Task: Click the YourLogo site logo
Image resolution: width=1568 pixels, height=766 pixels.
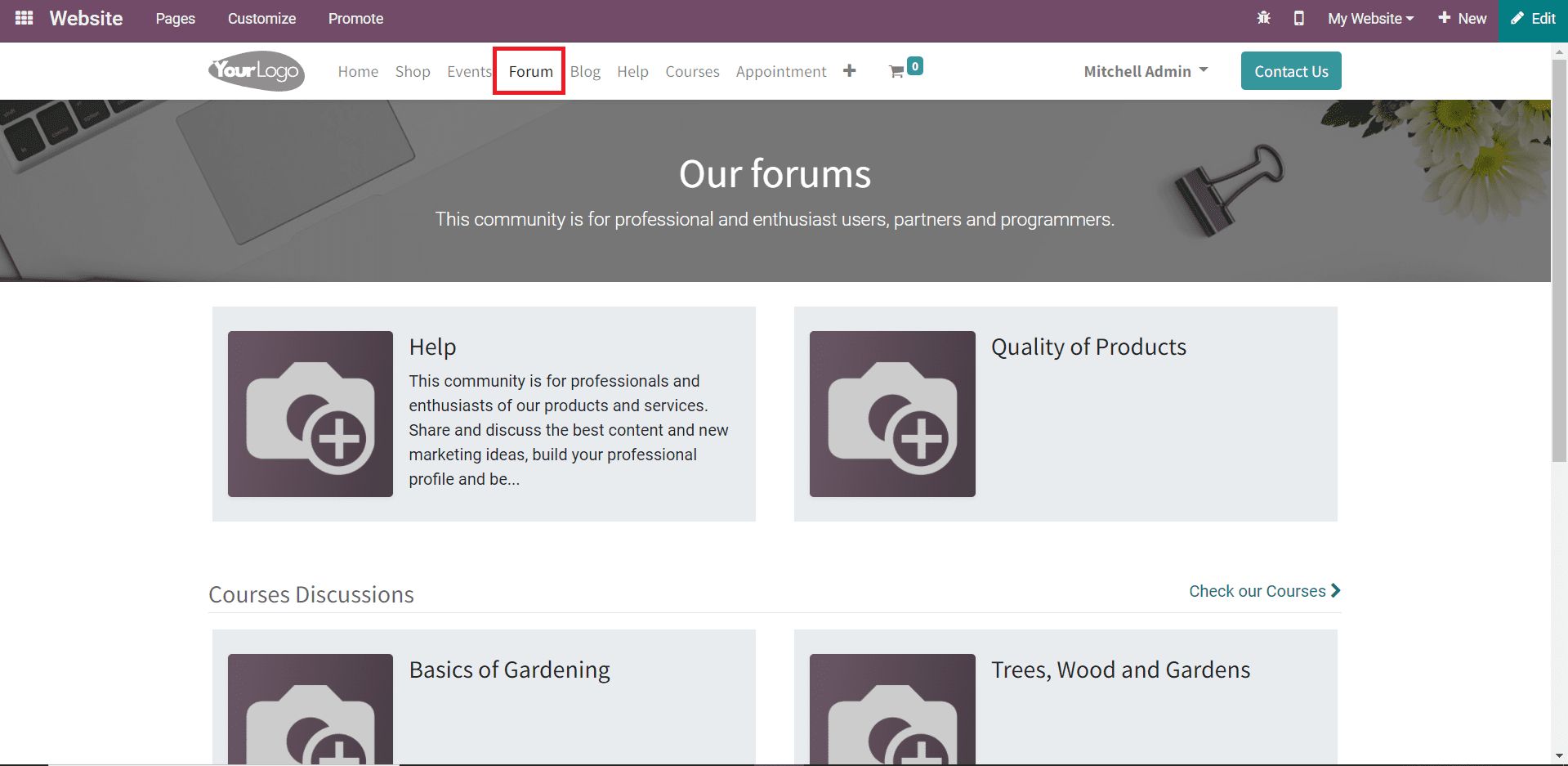Action: pyautogui.click(x=256, y=70)
